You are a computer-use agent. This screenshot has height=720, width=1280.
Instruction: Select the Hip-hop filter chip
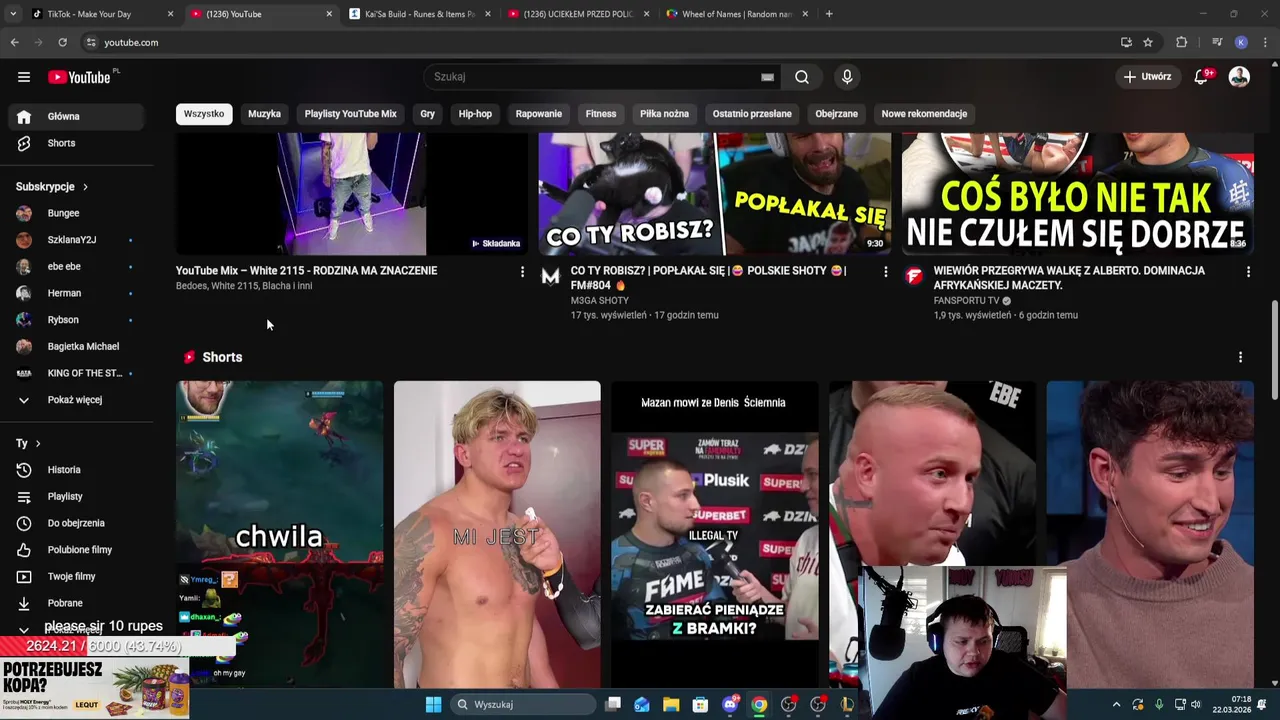point(475,114)
